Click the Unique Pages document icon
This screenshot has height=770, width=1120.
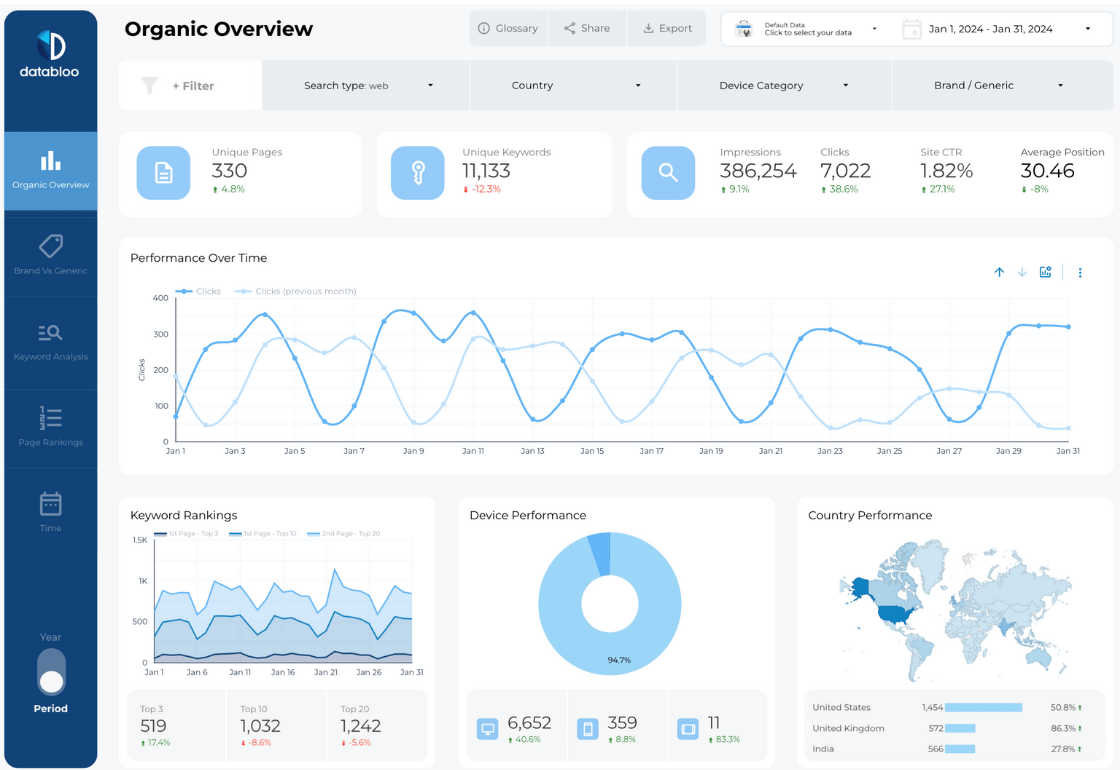(164, 173)
